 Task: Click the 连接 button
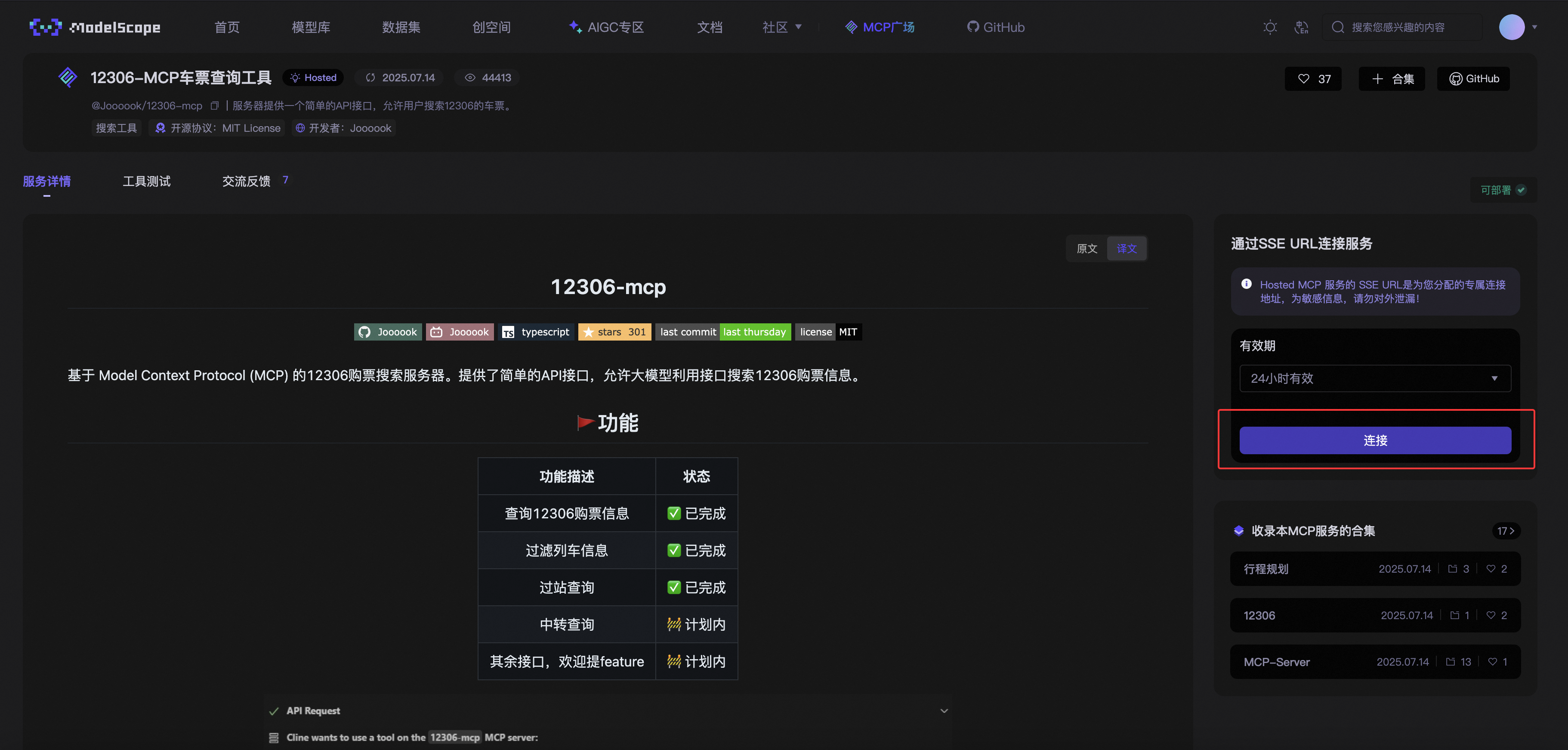point(1375,440)
